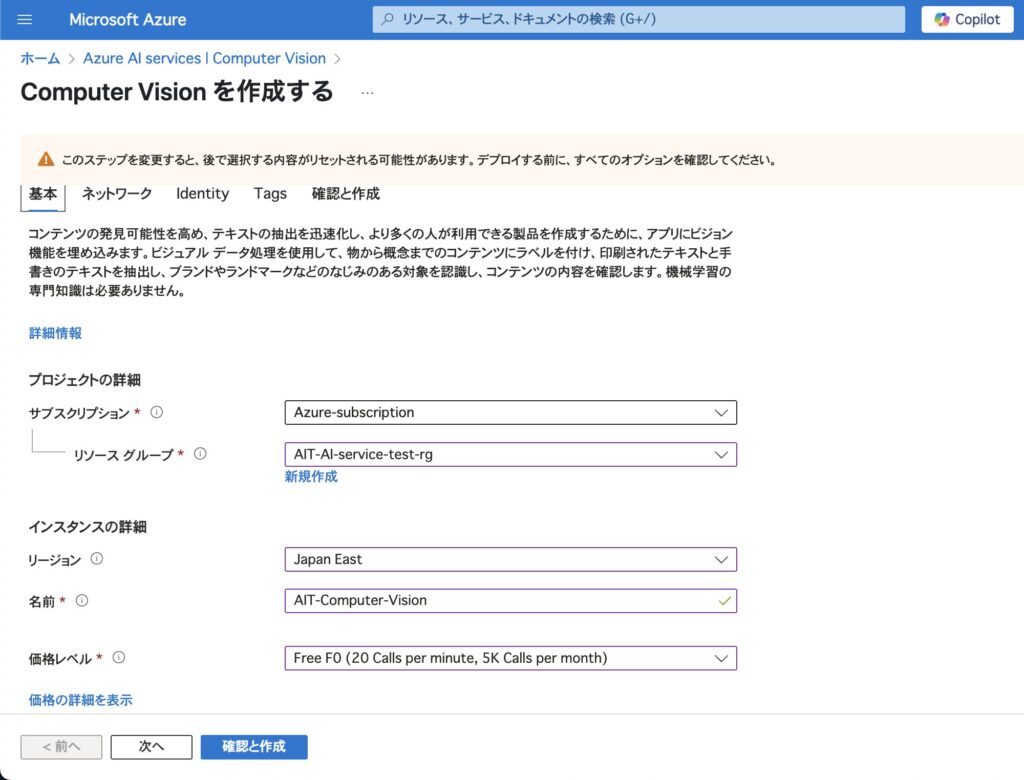Show info tooltip for サブスクリプション

click(157, 412)
